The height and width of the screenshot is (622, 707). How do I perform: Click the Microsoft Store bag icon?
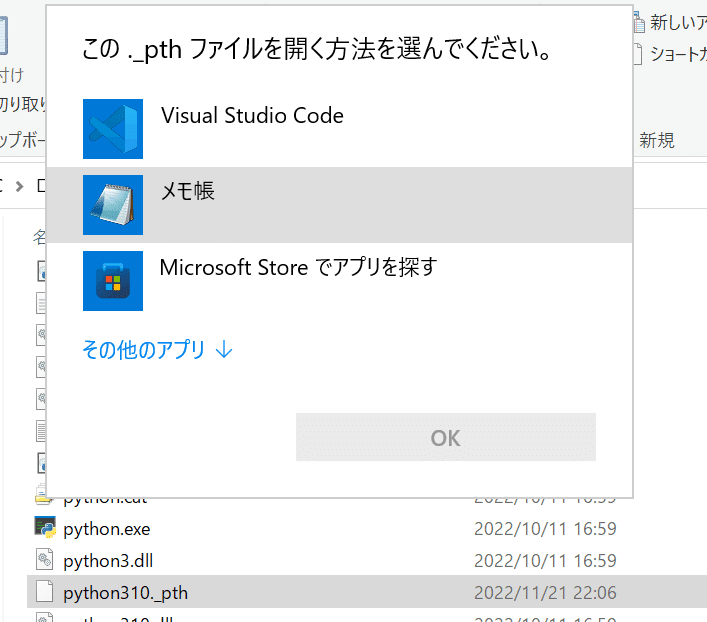(113, 281)
